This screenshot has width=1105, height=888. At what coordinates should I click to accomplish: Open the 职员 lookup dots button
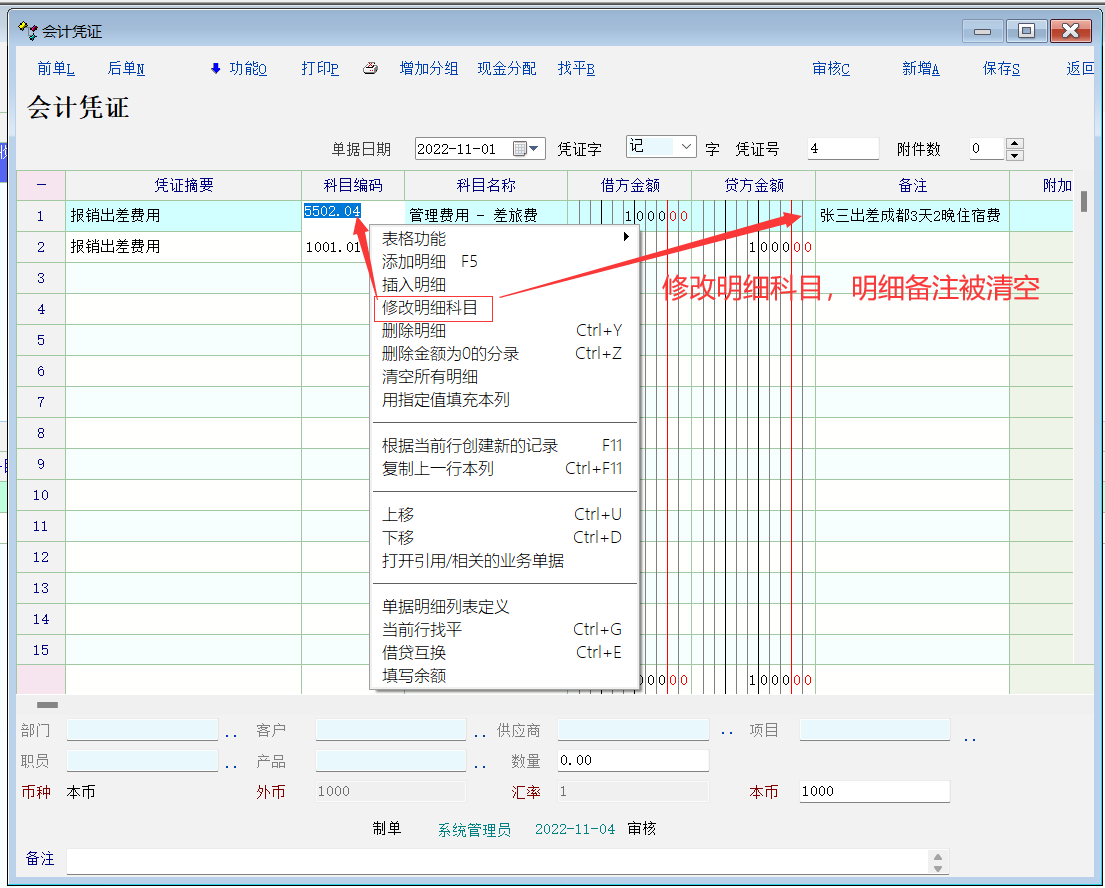click(231, 766)
